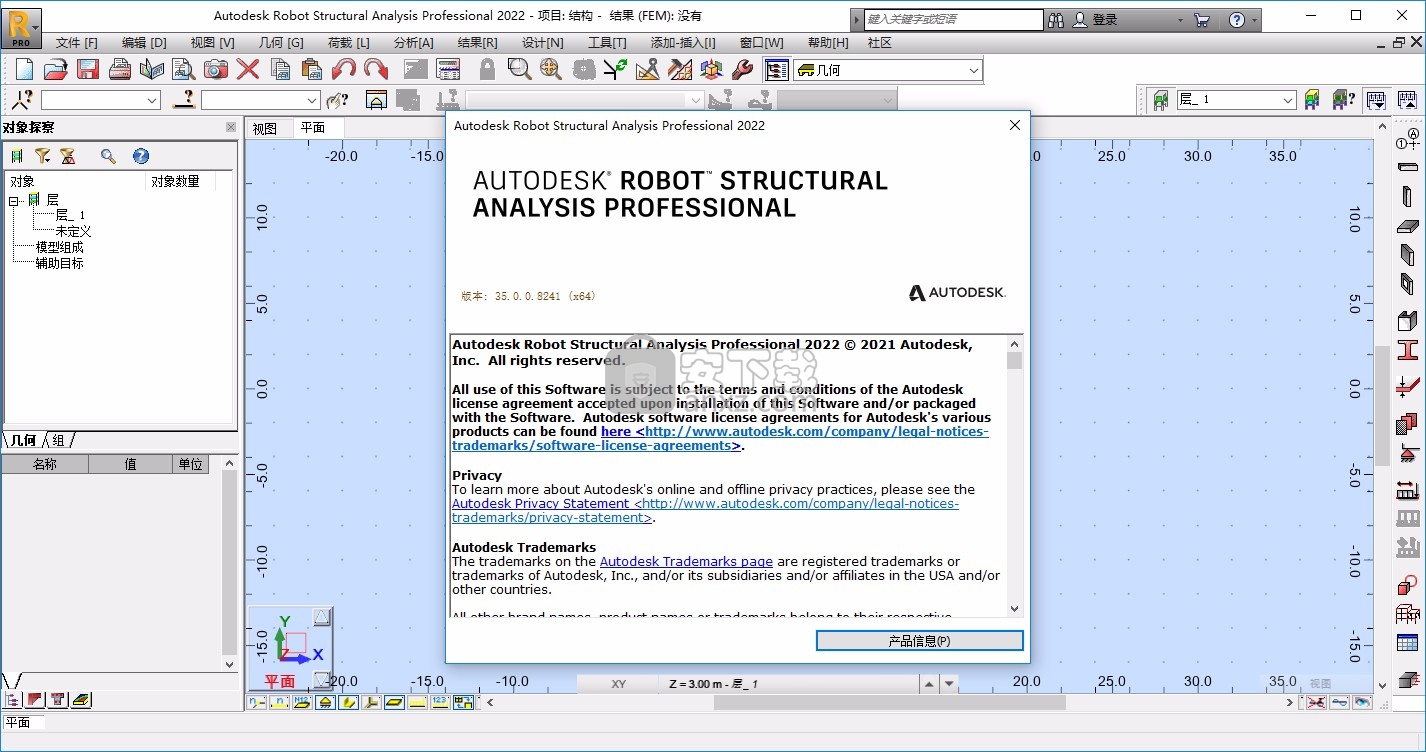Click the Print icon
Viewport: 1426px width, 752px height.
[120, 69]
